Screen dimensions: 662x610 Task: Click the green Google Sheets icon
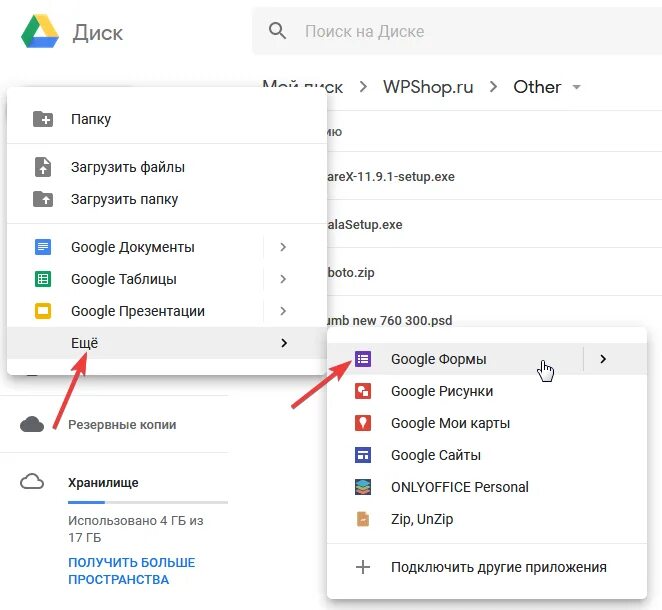(43, 279)
